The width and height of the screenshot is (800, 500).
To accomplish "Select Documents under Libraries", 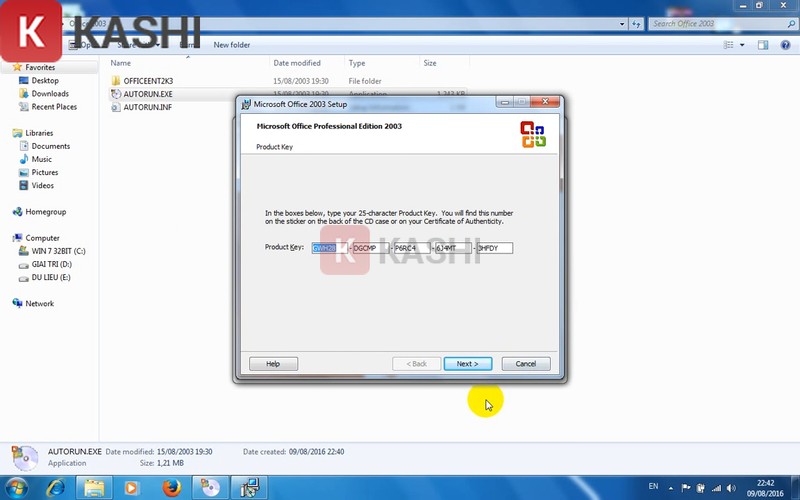I will (50, 146).
